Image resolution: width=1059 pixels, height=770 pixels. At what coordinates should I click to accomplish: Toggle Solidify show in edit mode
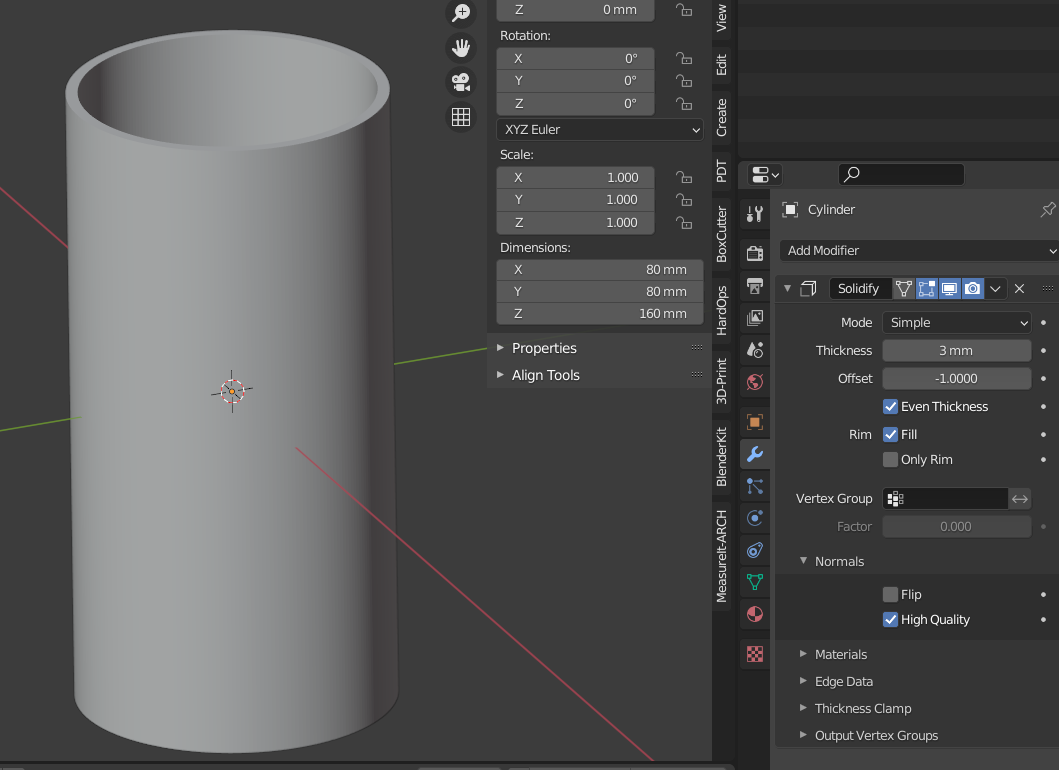pos(926,288)
